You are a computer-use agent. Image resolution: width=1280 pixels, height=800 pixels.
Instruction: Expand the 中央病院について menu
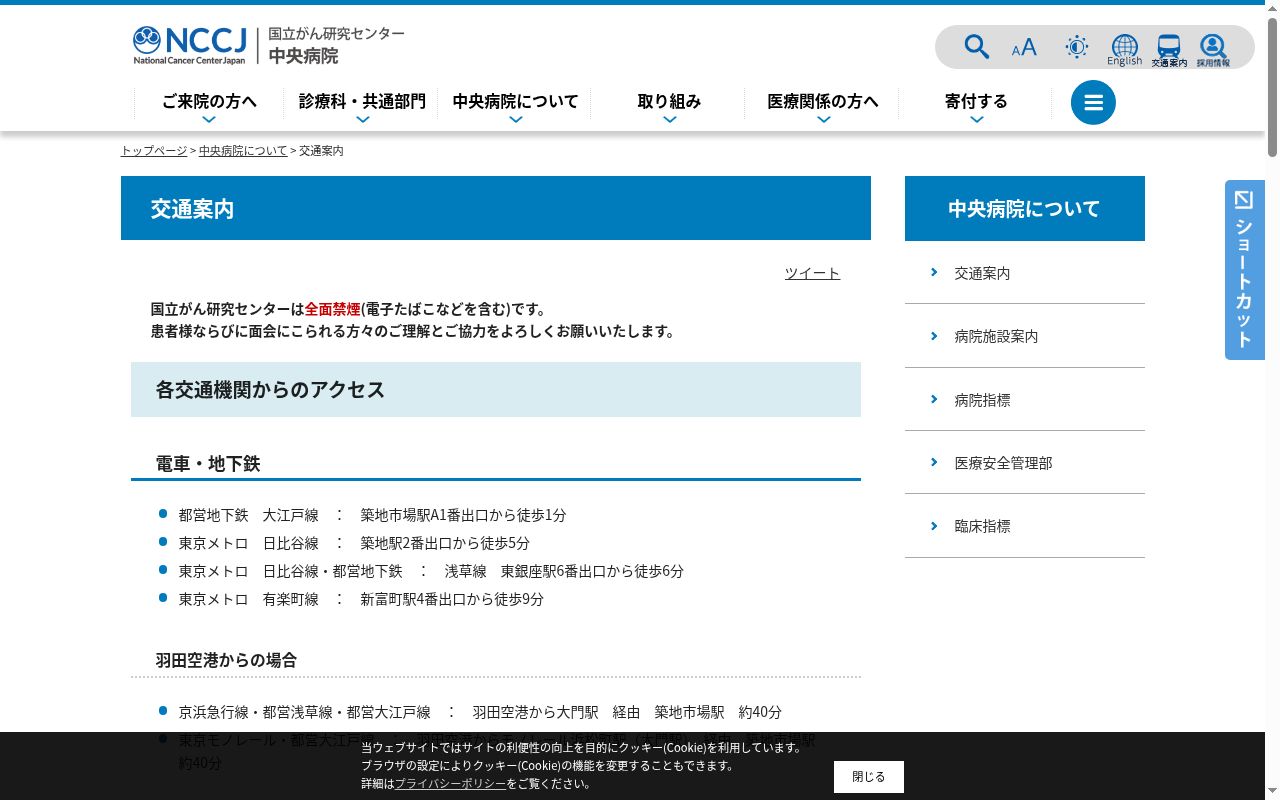[515, 104]
